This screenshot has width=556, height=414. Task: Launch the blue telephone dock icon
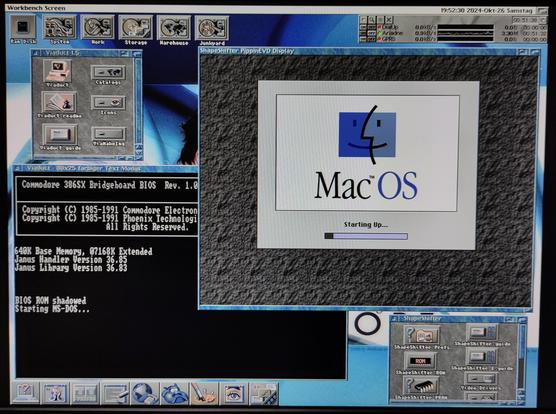(174, 393)
